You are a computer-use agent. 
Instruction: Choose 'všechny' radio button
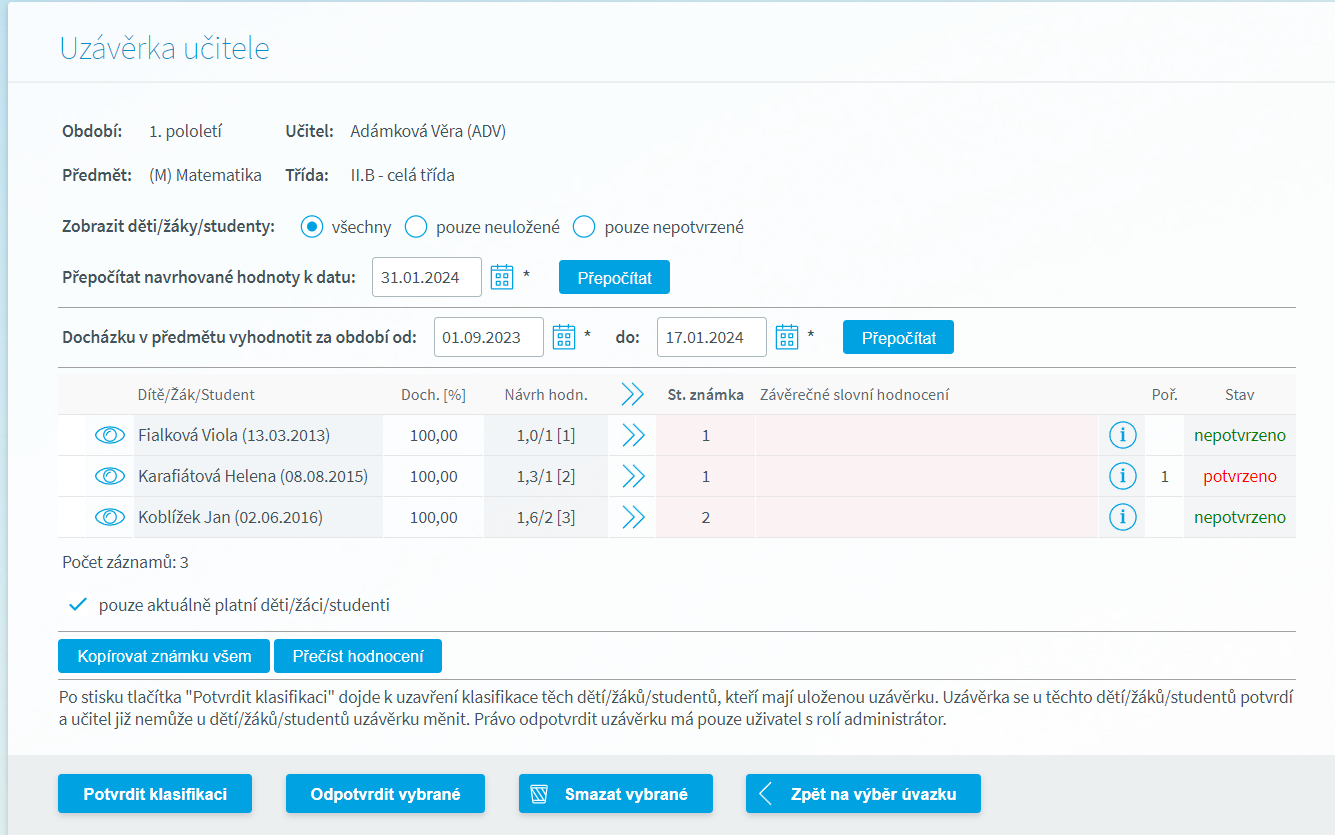(313, 227)
